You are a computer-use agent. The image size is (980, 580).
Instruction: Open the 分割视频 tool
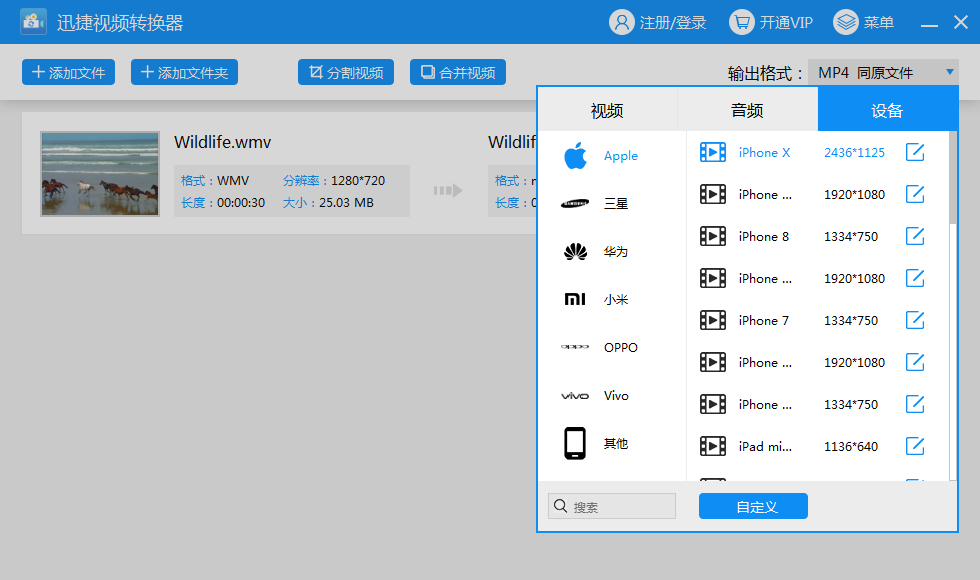point(346,72)
